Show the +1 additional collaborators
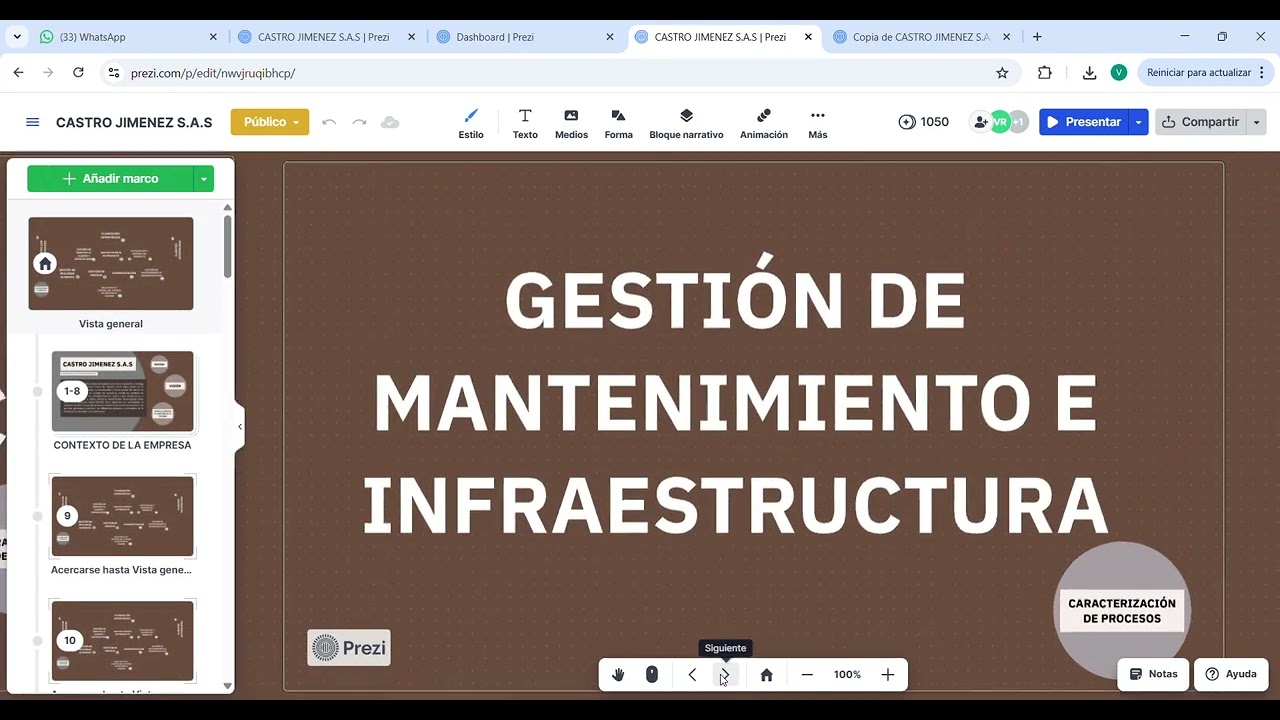Screen dimensions: 1280x720 click(x=1018, y=122)
